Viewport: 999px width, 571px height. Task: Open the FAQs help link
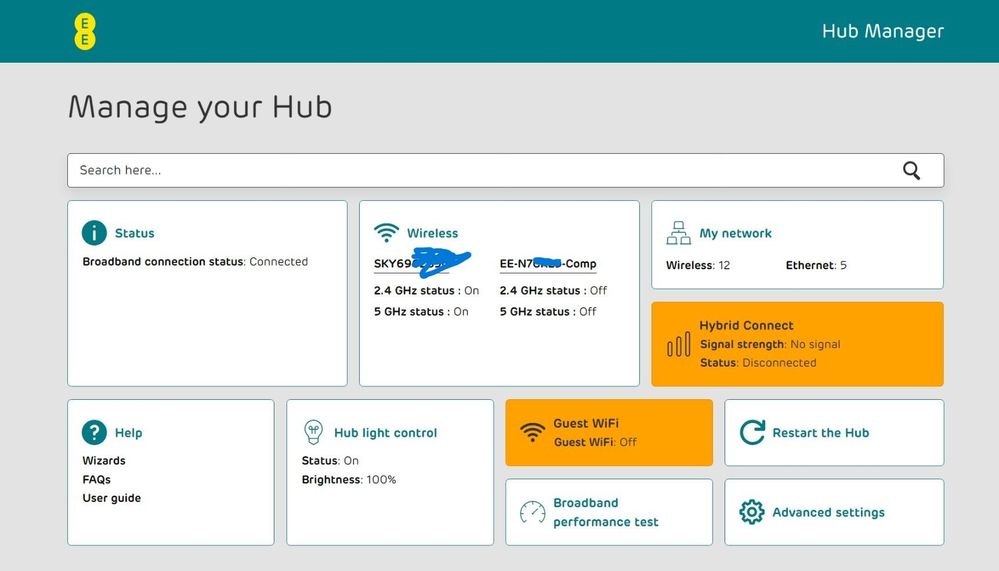pos(96,479)
